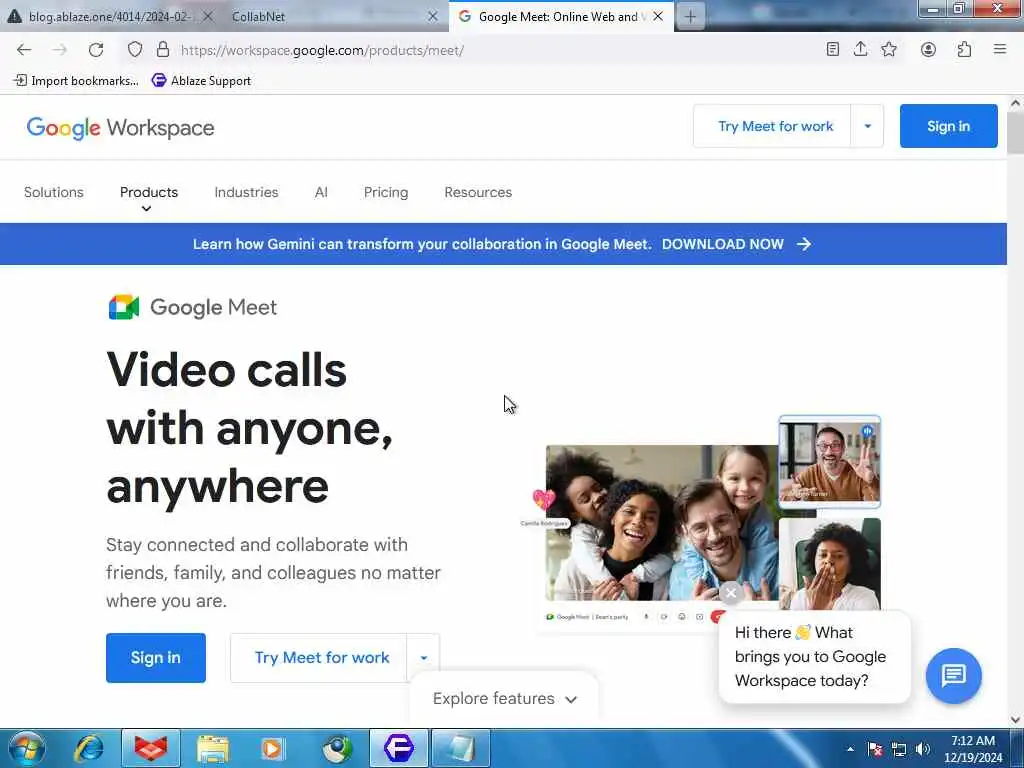Expand the Explore features chevron
Image resolution: width=1024 pixels, height=768 pixels.
click(x=571, y=699)
